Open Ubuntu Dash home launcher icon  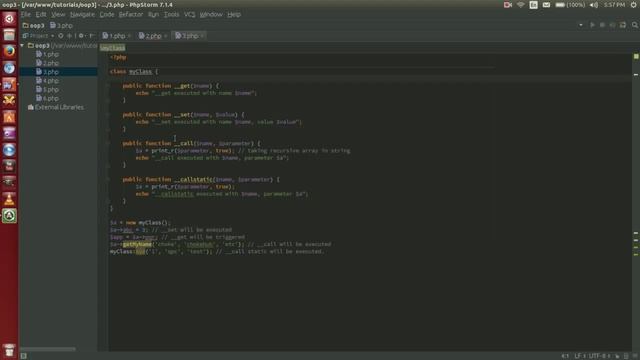click(9, 19)
